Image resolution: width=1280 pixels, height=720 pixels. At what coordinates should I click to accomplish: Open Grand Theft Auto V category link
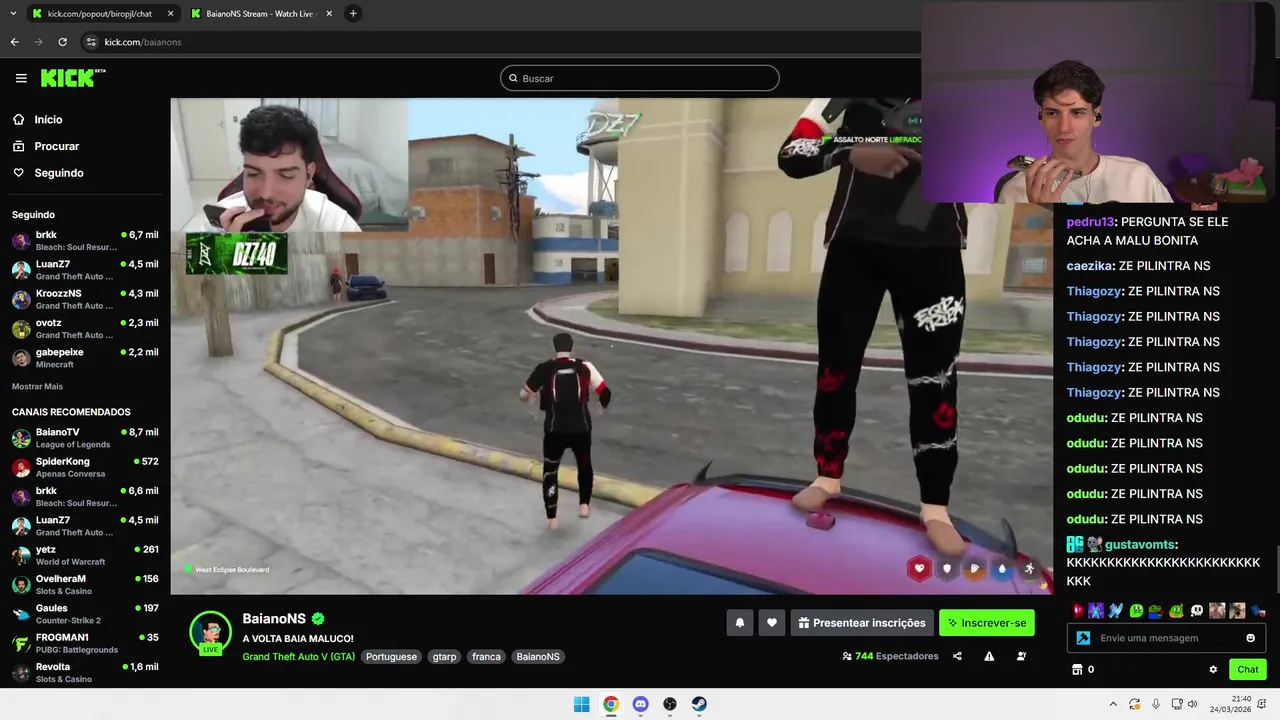coord(298,657)
